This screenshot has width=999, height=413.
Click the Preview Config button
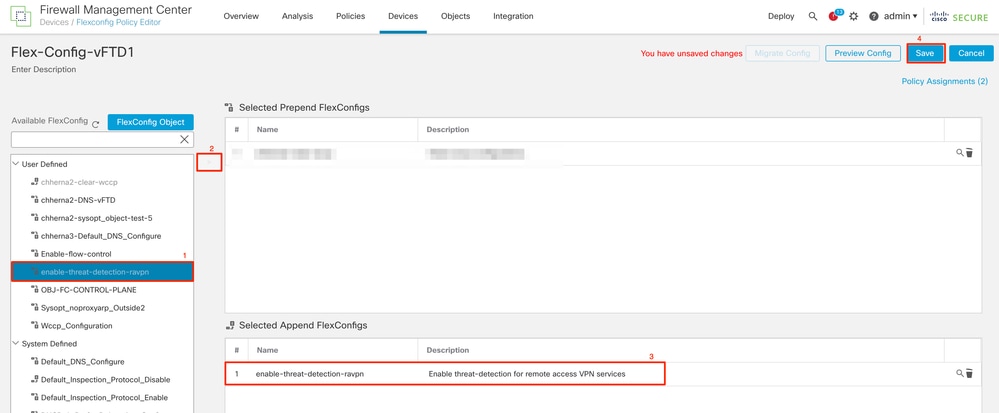pyautogui.click(x=863, y=54)
